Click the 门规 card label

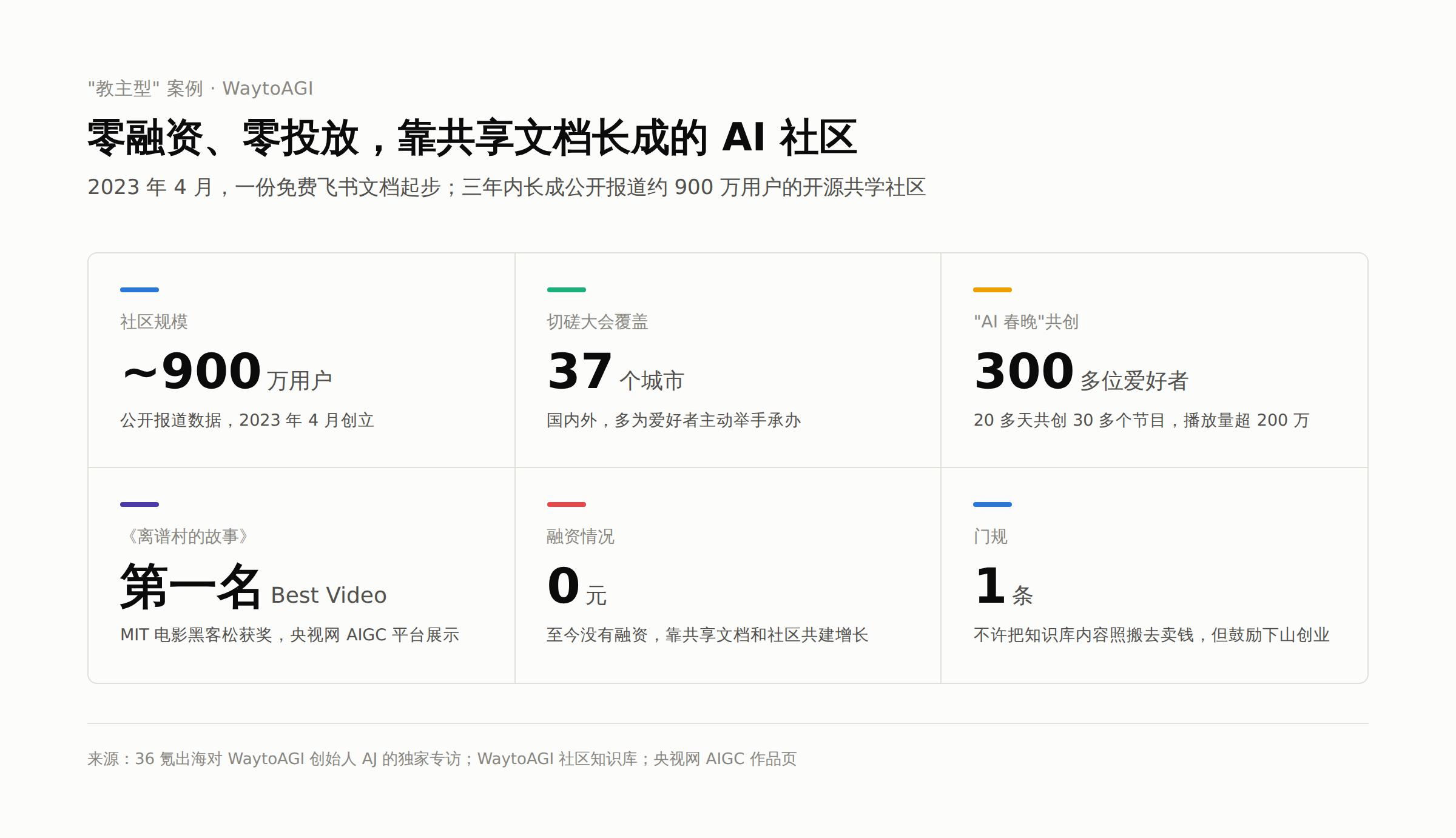coord(990,536)
